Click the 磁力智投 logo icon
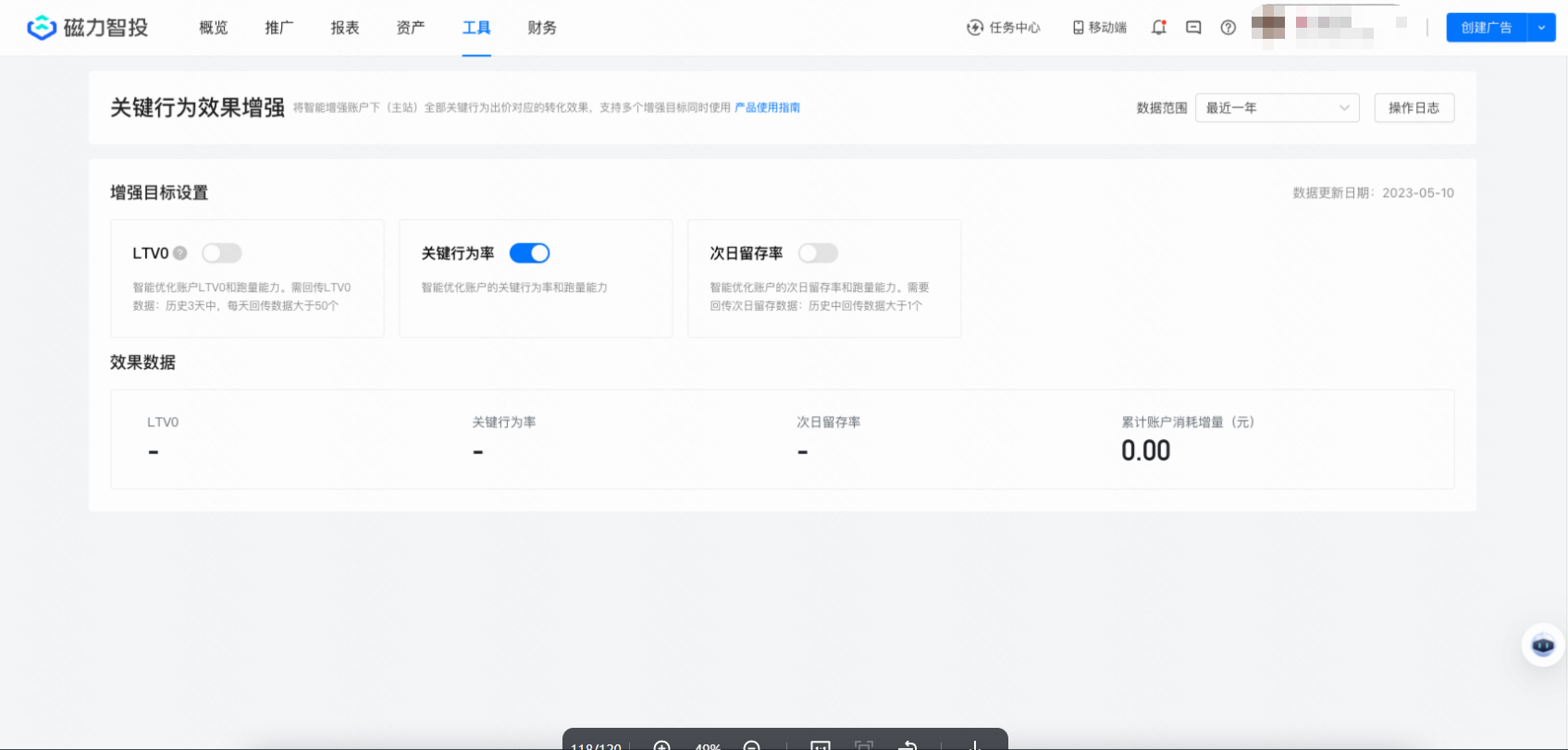The width and height of the screenshot is (1568, 750). point(42,28)
